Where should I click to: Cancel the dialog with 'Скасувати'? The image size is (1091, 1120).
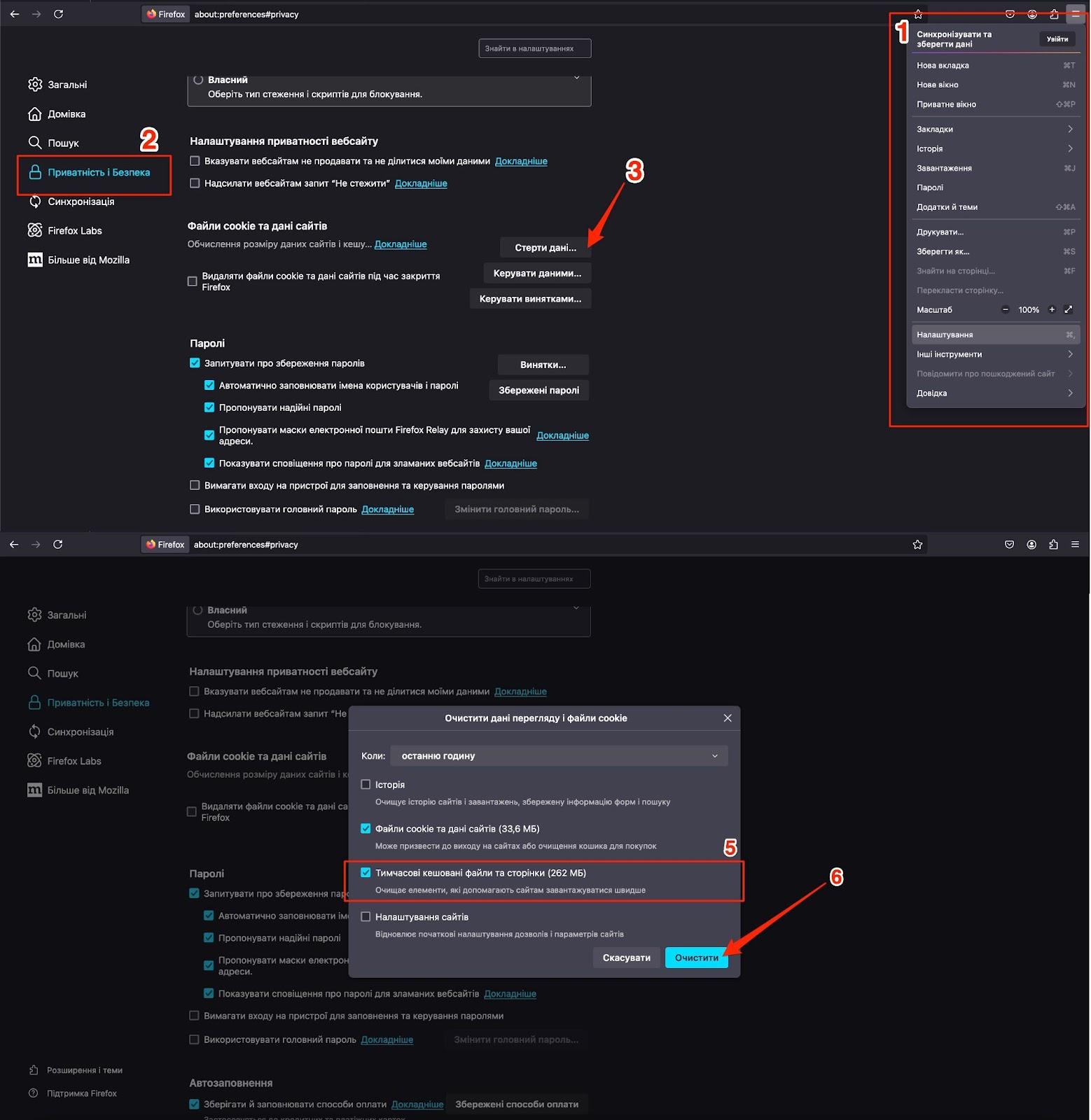[x=627, y=958]
